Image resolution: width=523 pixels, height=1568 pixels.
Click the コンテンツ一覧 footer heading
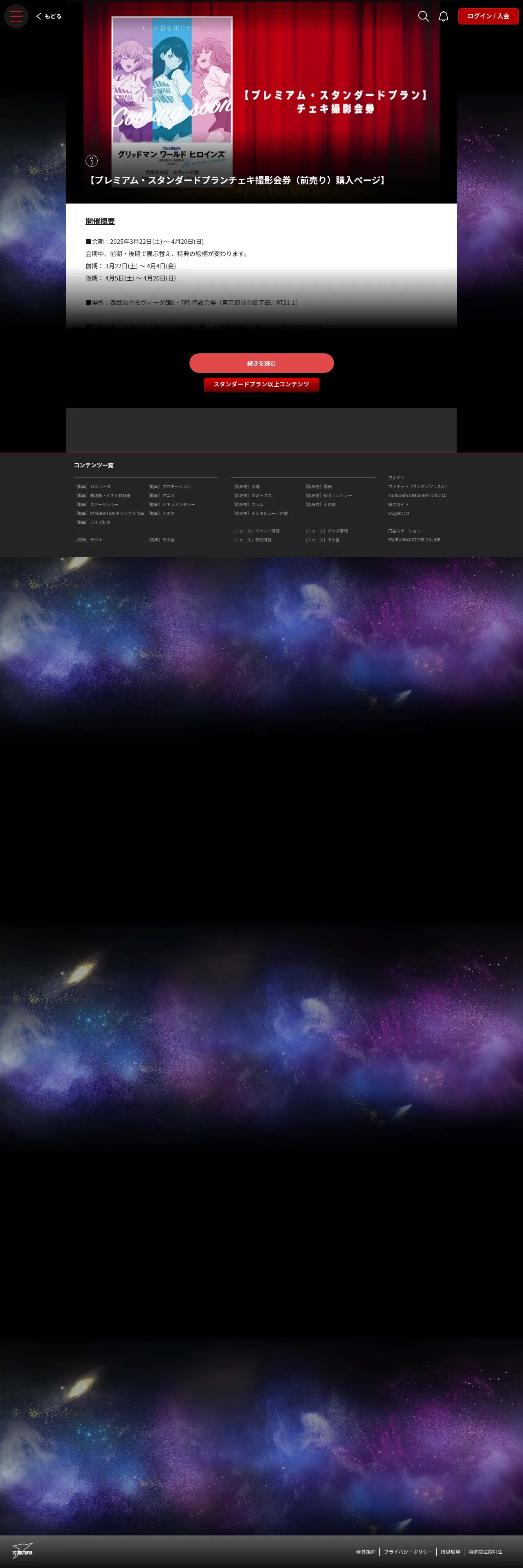coord(94,466)
